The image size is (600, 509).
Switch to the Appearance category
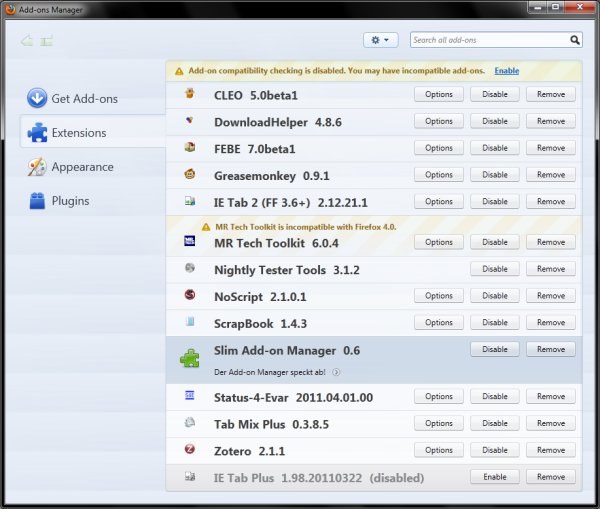tap(82, 167)
